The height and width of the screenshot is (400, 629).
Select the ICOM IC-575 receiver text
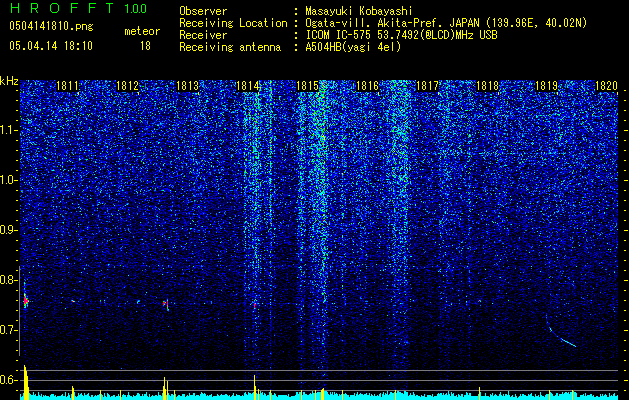point(401,35)
